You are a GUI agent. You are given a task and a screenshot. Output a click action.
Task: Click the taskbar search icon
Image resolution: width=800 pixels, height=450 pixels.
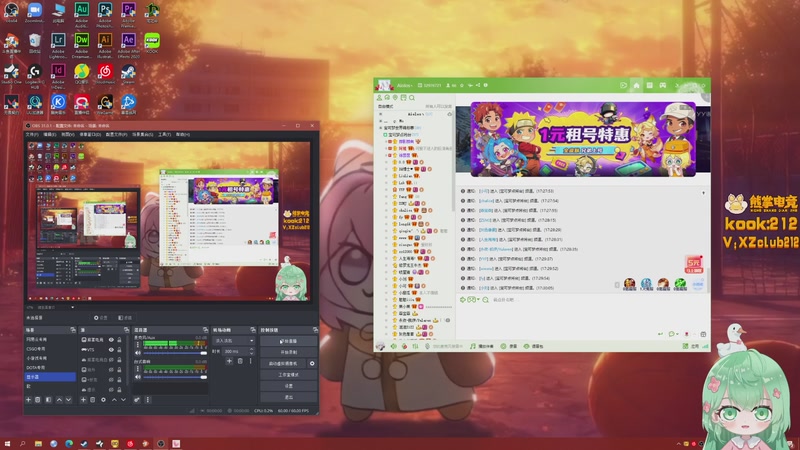pyautogui.click(x=22, y=444)
